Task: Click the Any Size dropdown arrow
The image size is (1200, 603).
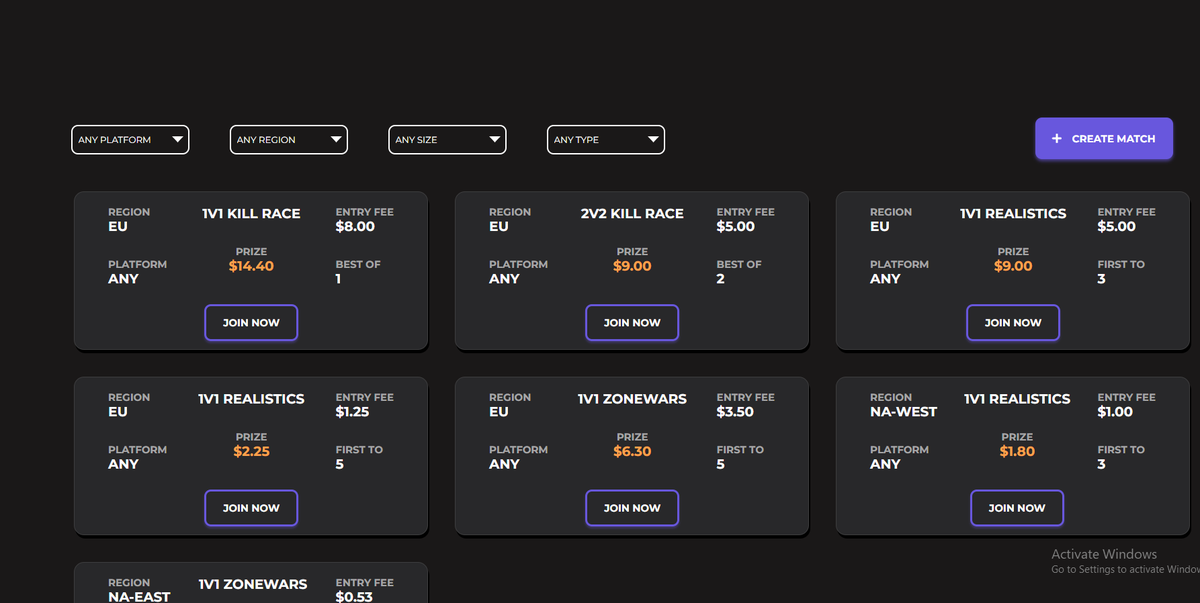Action: pyautogui.click(x=494, y=140)
